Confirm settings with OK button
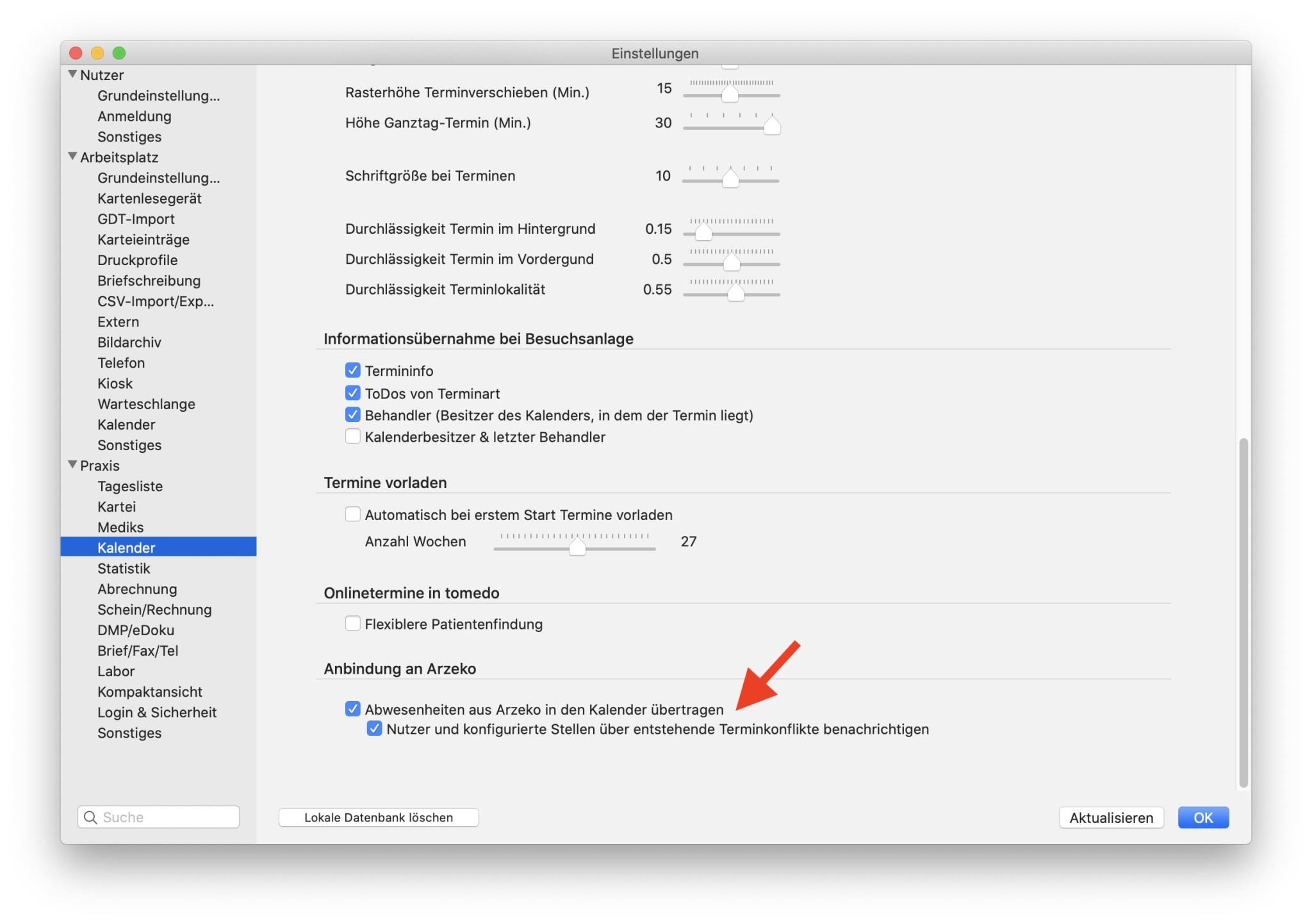Viewport: 1312px width, 924px height. click(1203, 818)
